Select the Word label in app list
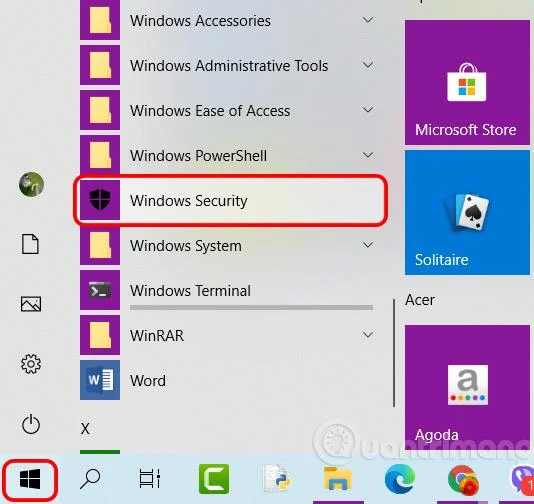This screenshot has height=504, width=534. [x=148, y=381]
